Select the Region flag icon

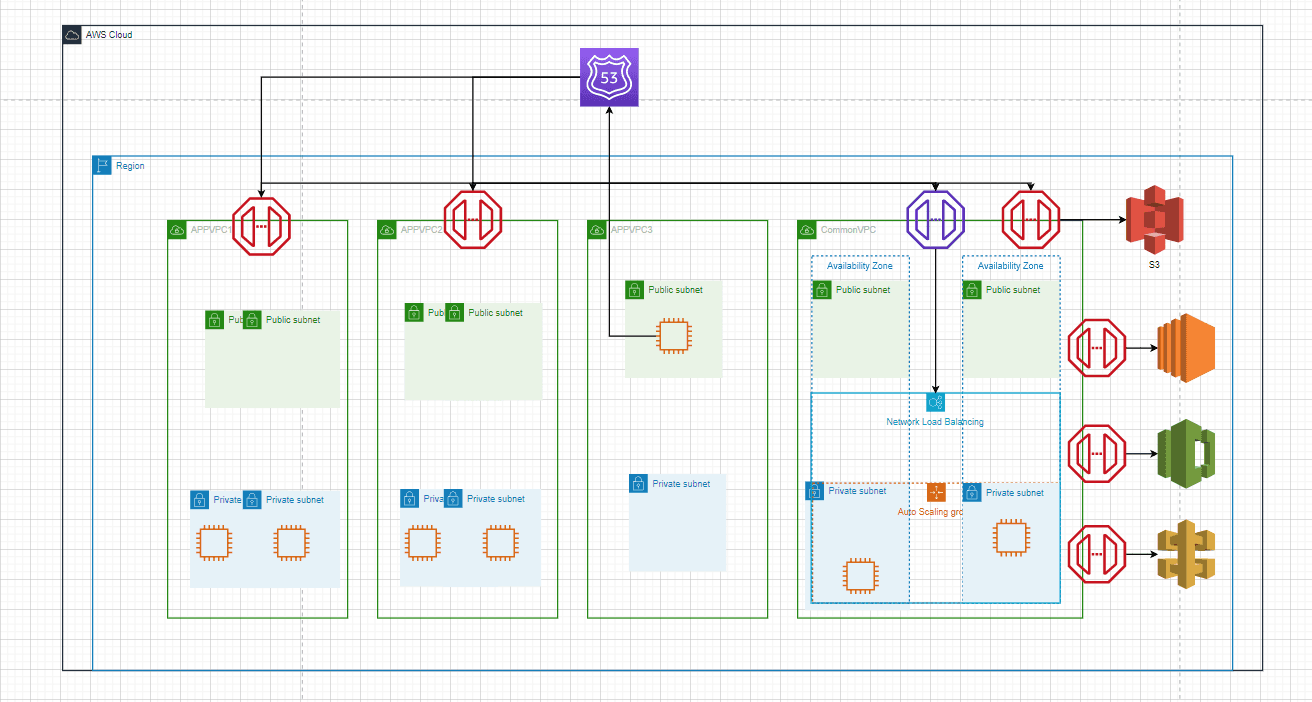102,166
